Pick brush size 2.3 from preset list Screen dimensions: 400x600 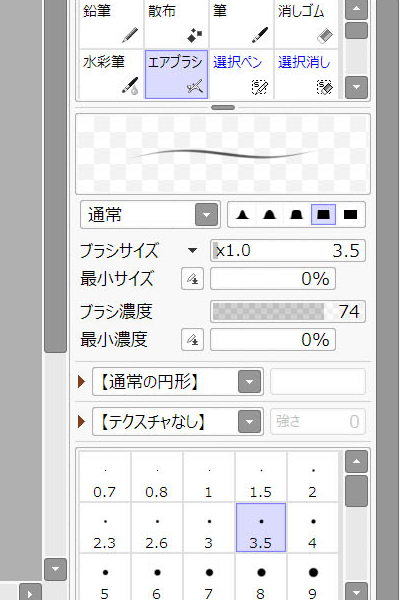click(104, 528)
